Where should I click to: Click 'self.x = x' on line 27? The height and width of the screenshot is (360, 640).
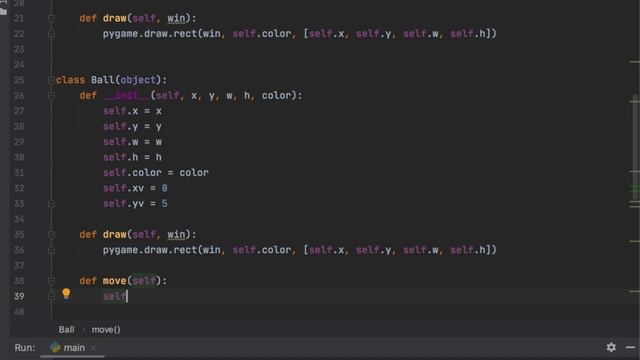click(132, 111)
